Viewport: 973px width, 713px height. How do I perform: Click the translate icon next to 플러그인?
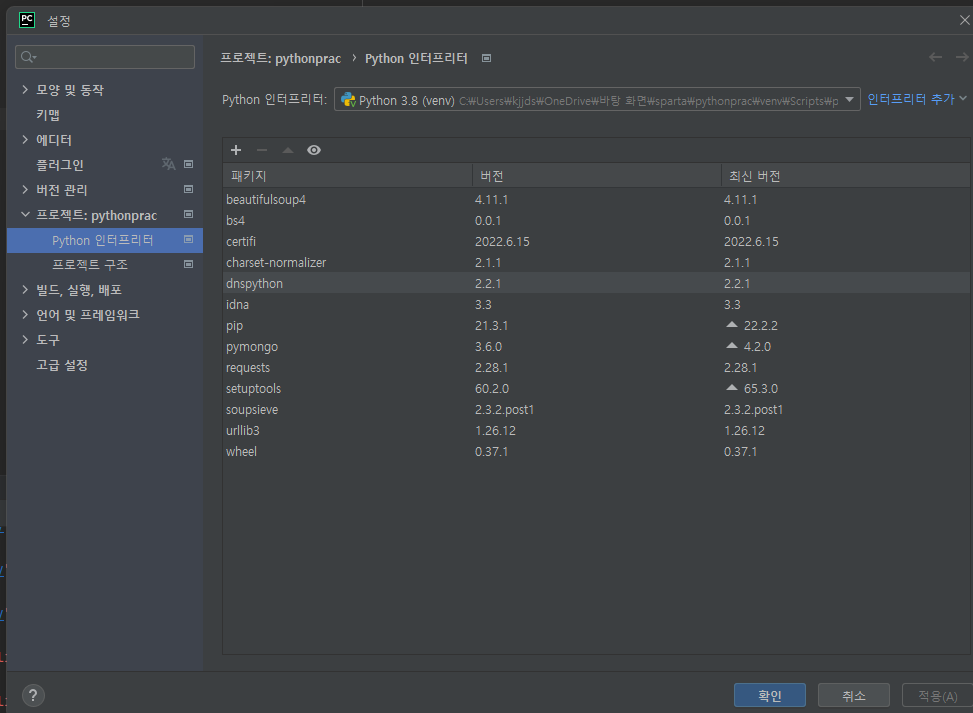pyautogui.click(x=168, y=164)
